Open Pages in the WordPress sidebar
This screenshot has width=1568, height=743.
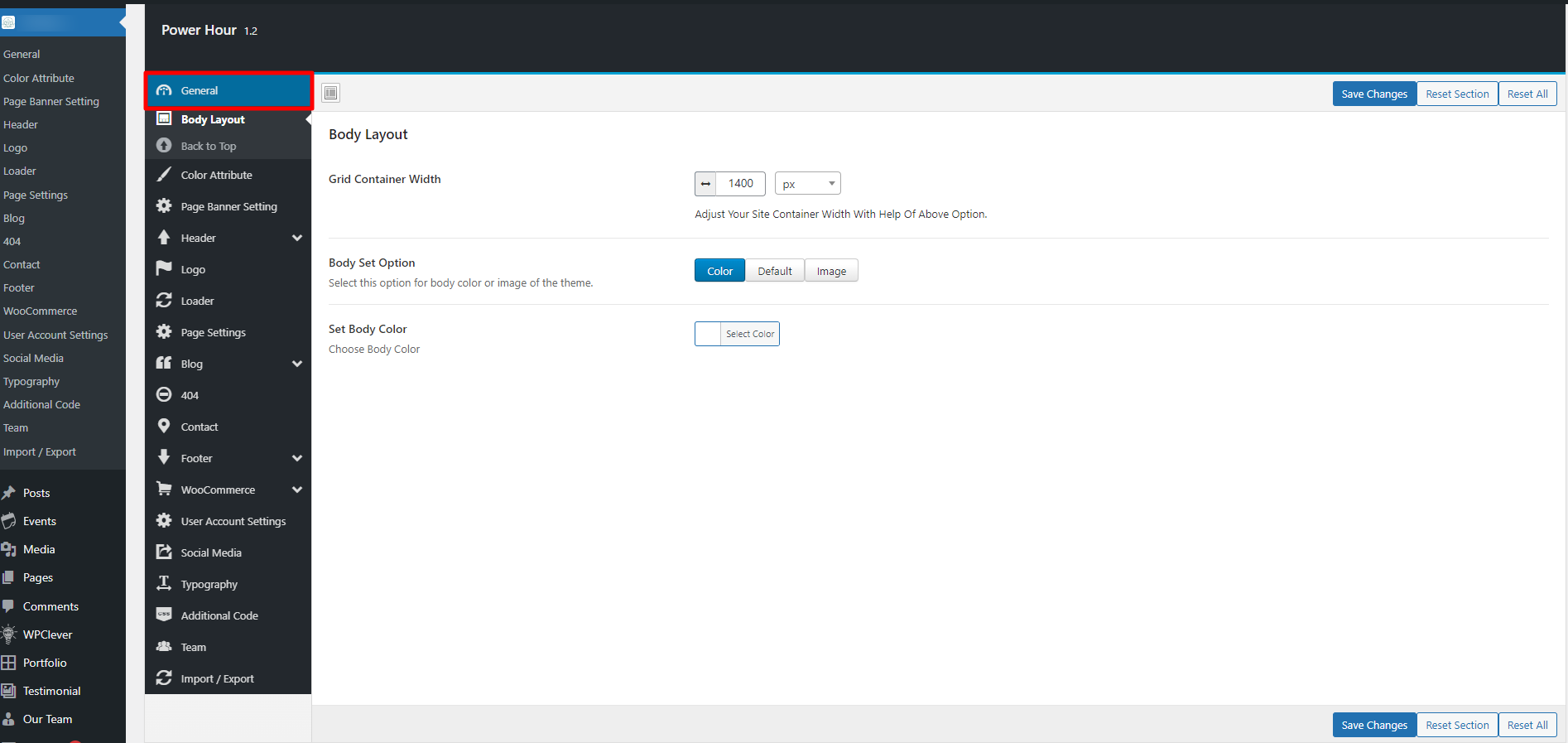pyautogui.click(x=38, y=577)
